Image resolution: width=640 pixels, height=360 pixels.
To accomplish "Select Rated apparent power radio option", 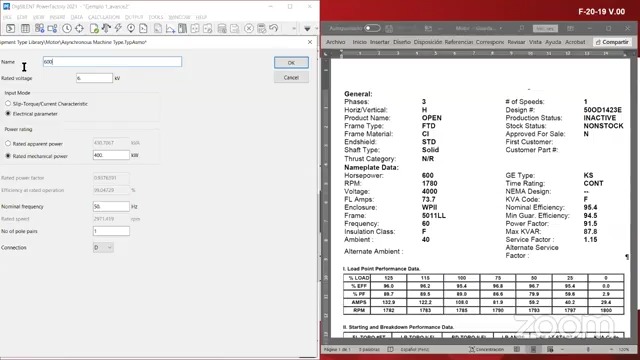I will pyautogui.click(x=8, y=144).
